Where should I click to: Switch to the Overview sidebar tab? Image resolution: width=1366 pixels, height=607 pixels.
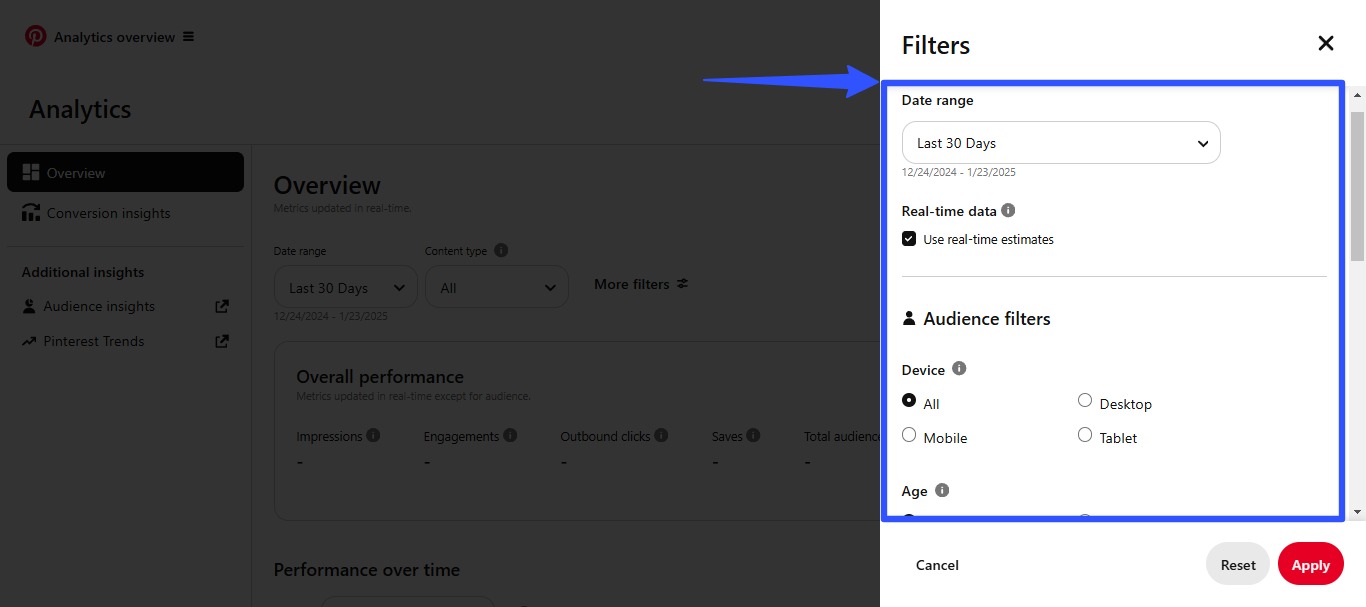pos(75,171)
